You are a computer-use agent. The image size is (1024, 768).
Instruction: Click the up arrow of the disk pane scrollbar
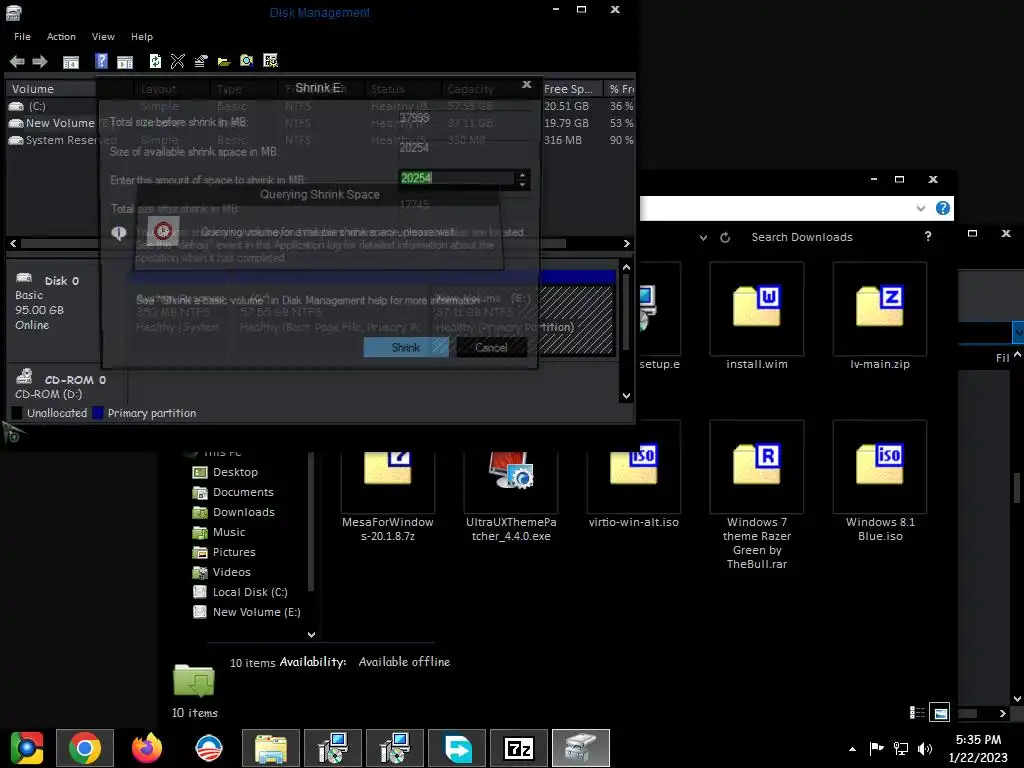tap(626, 267)
